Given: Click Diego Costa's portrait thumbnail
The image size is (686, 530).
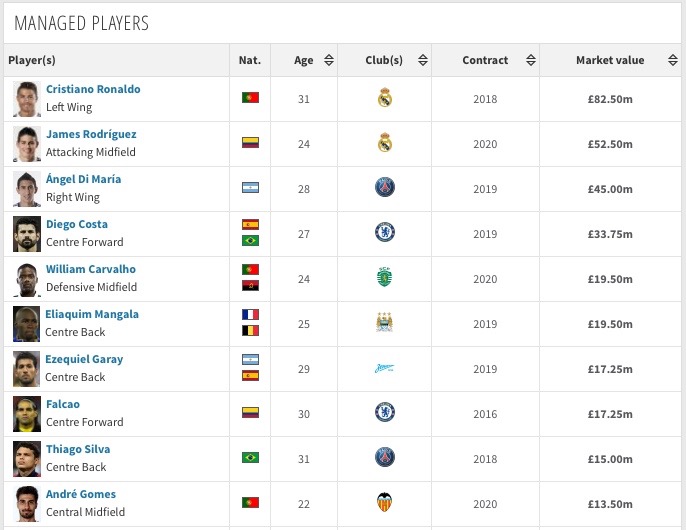Looking at the screenshot, I should [26, 233].
